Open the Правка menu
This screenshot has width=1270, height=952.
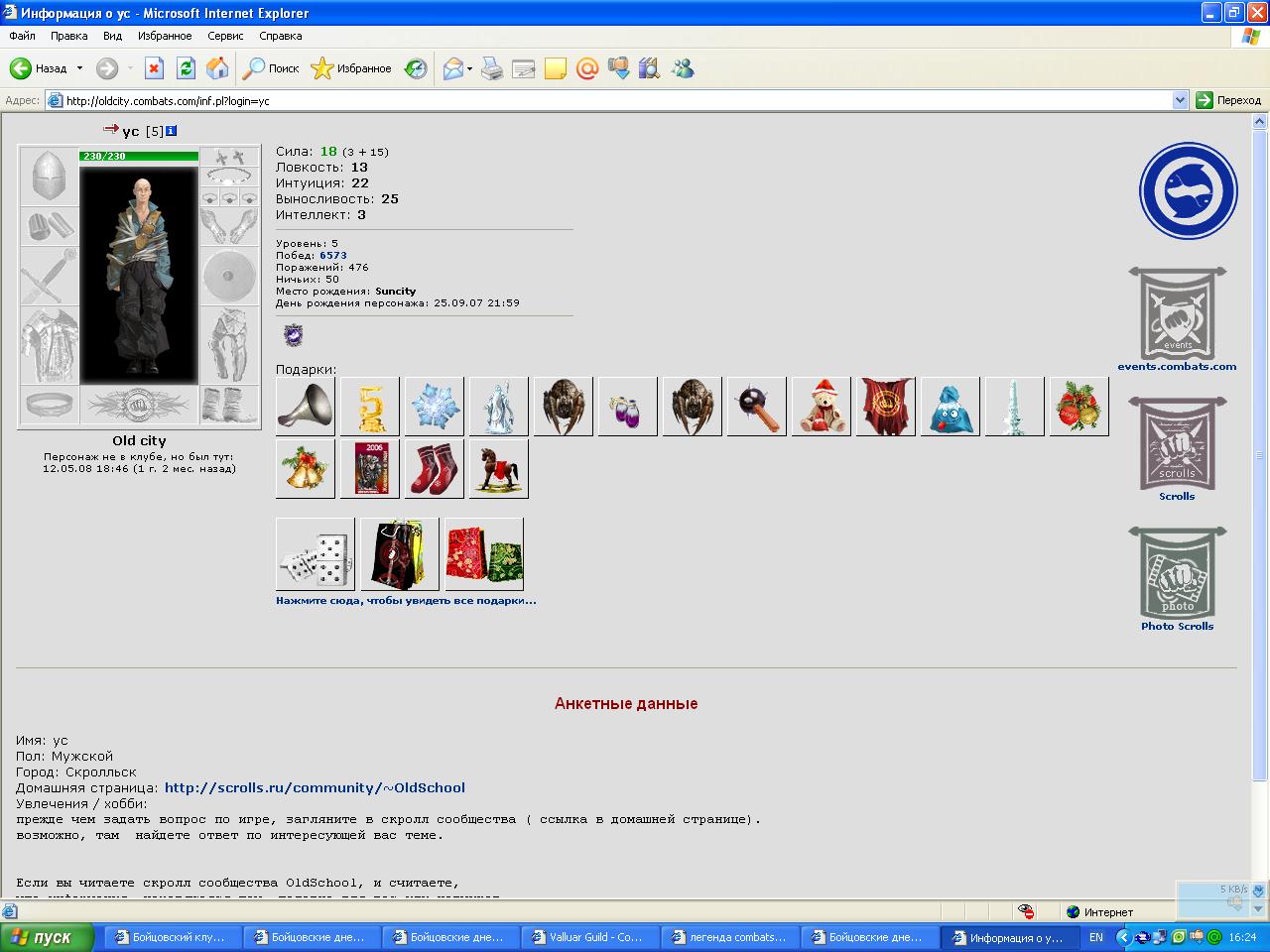(x=69, y=36)
